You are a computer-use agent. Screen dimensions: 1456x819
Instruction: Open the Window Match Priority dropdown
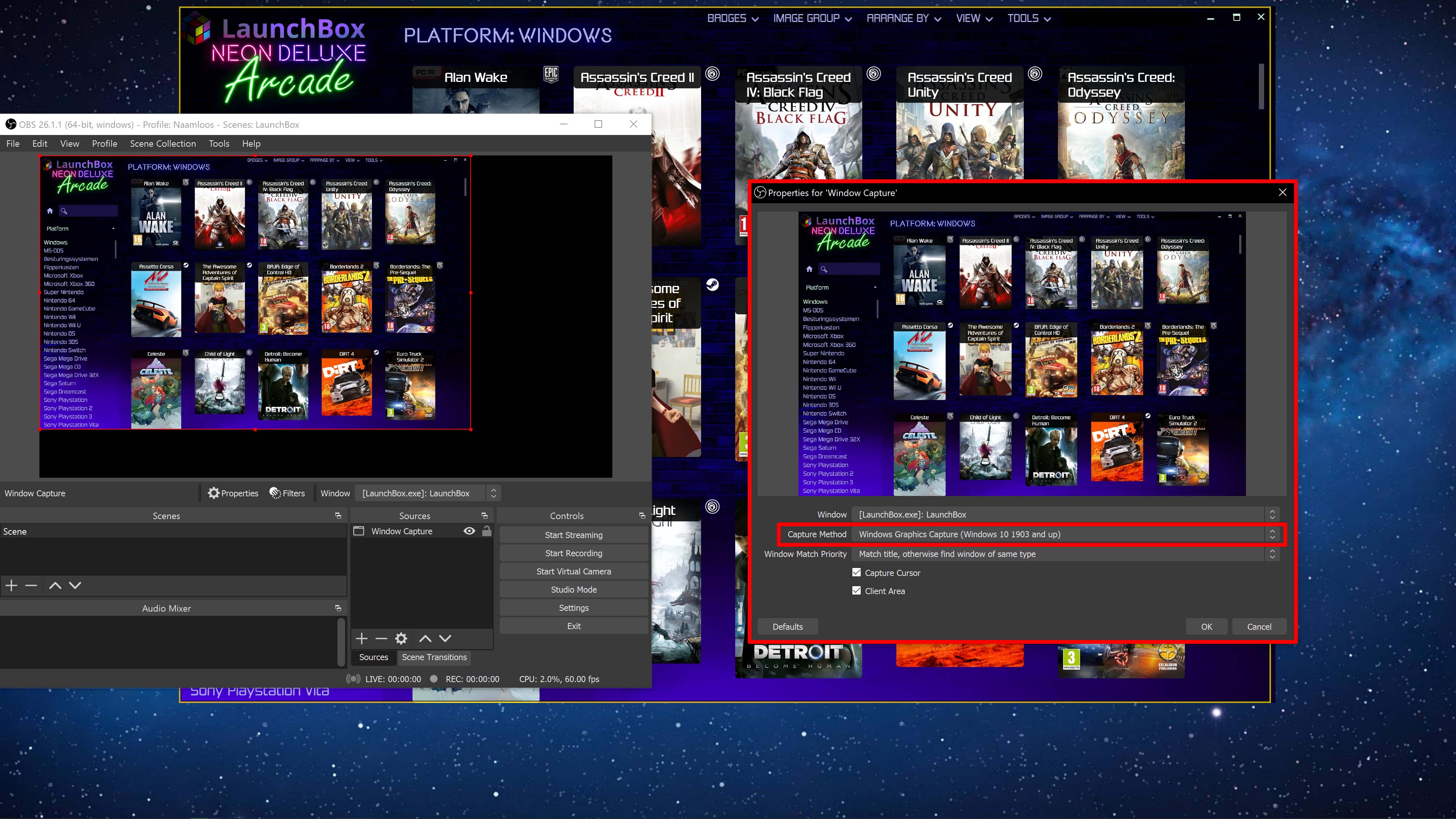click(x=1065, y=554)
